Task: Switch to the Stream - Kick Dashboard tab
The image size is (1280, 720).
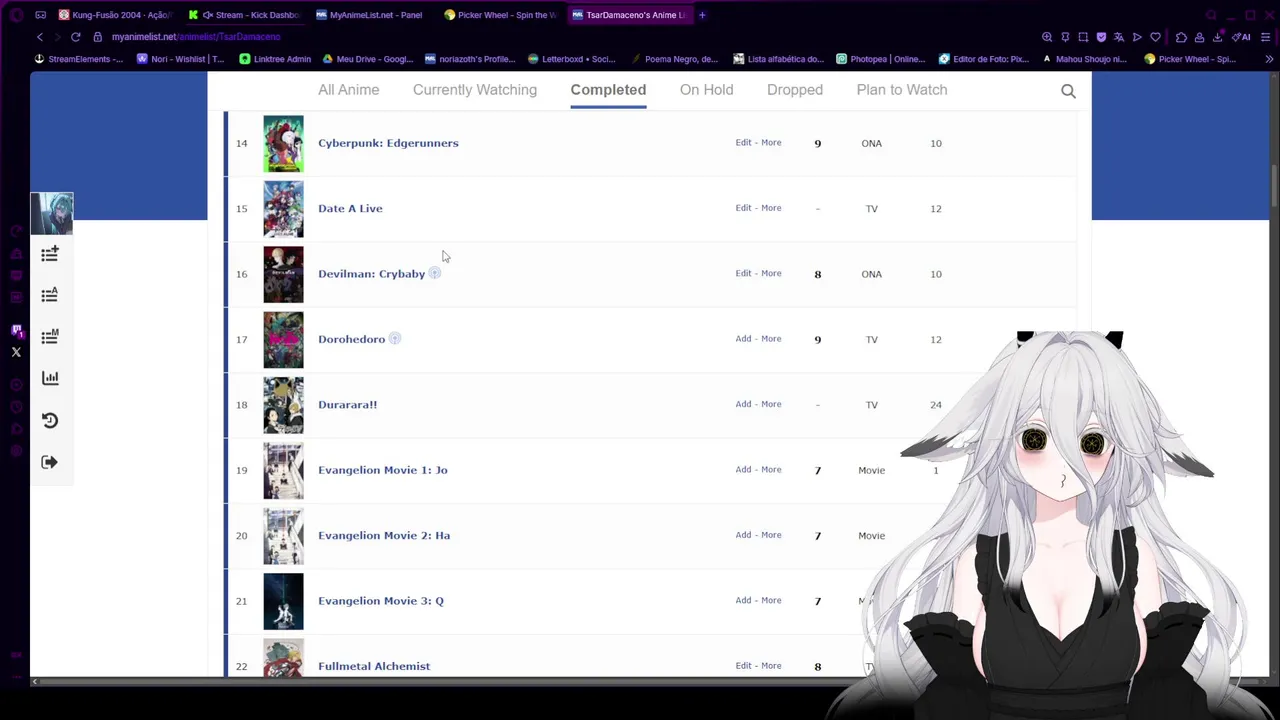Action: point(244,15)
